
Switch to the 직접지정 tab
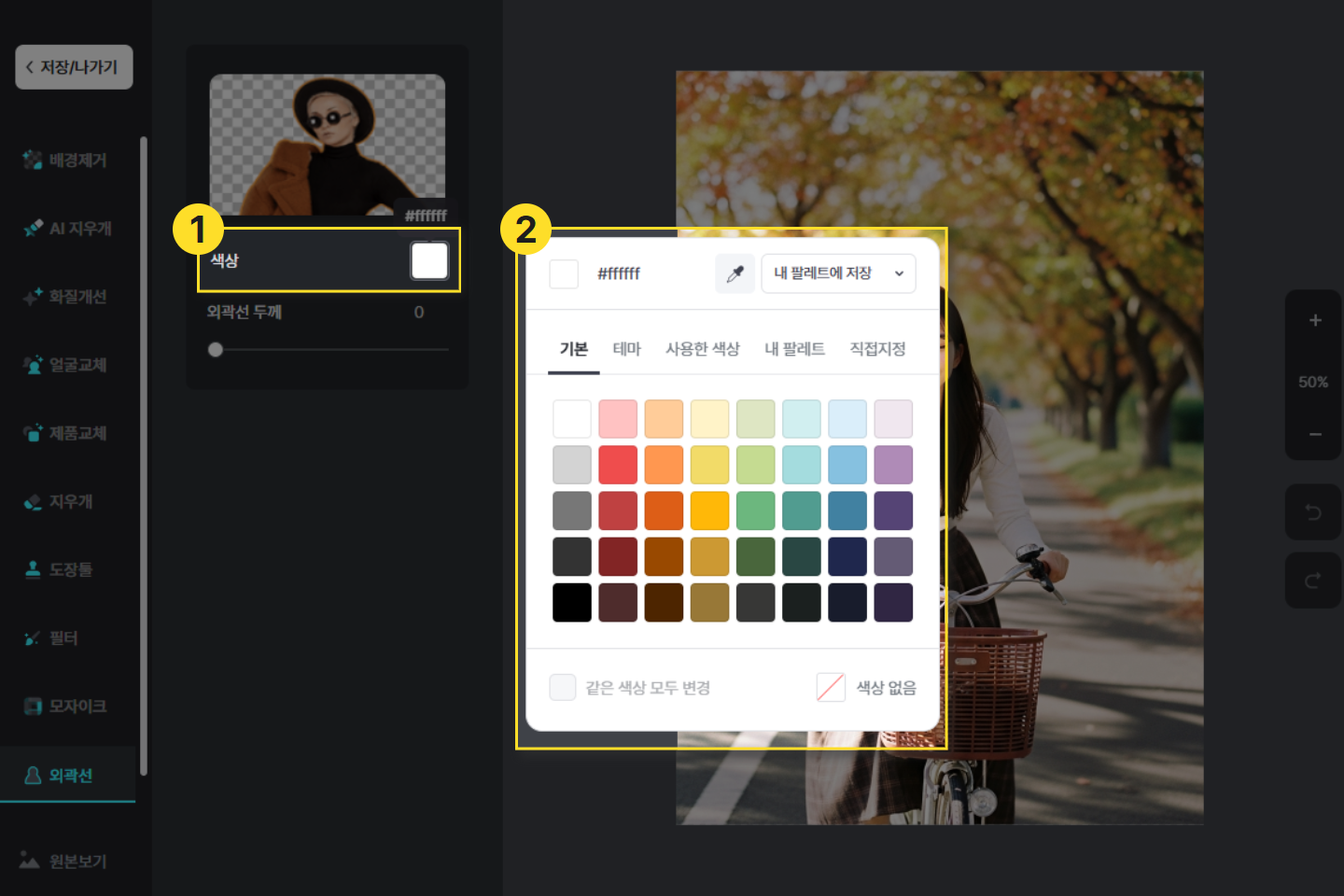pyautogui.click(x=876, y=349)
